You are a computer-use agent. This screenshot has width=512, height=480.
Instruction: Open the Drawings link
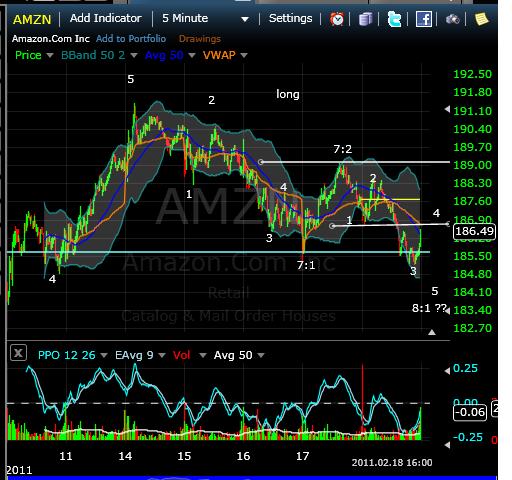200,39
